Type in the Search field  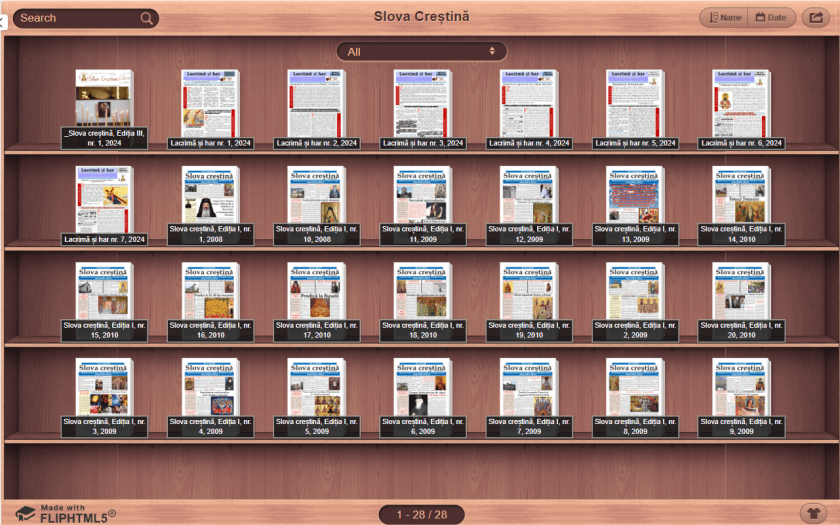tap(75, 18)
